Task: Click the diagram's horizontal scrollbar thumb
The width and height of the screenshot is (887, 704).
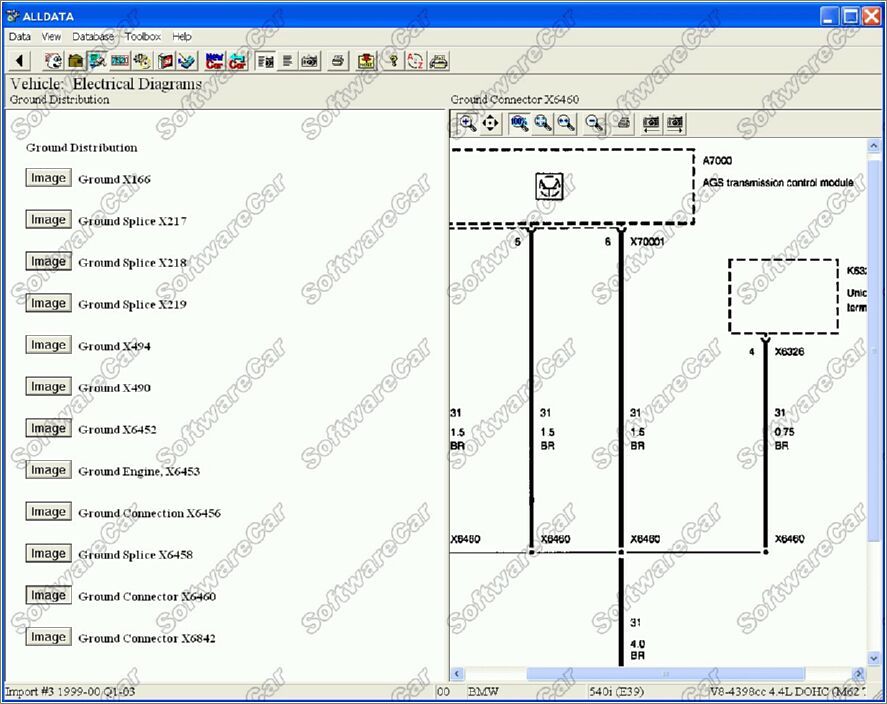Action: point(665,674)
